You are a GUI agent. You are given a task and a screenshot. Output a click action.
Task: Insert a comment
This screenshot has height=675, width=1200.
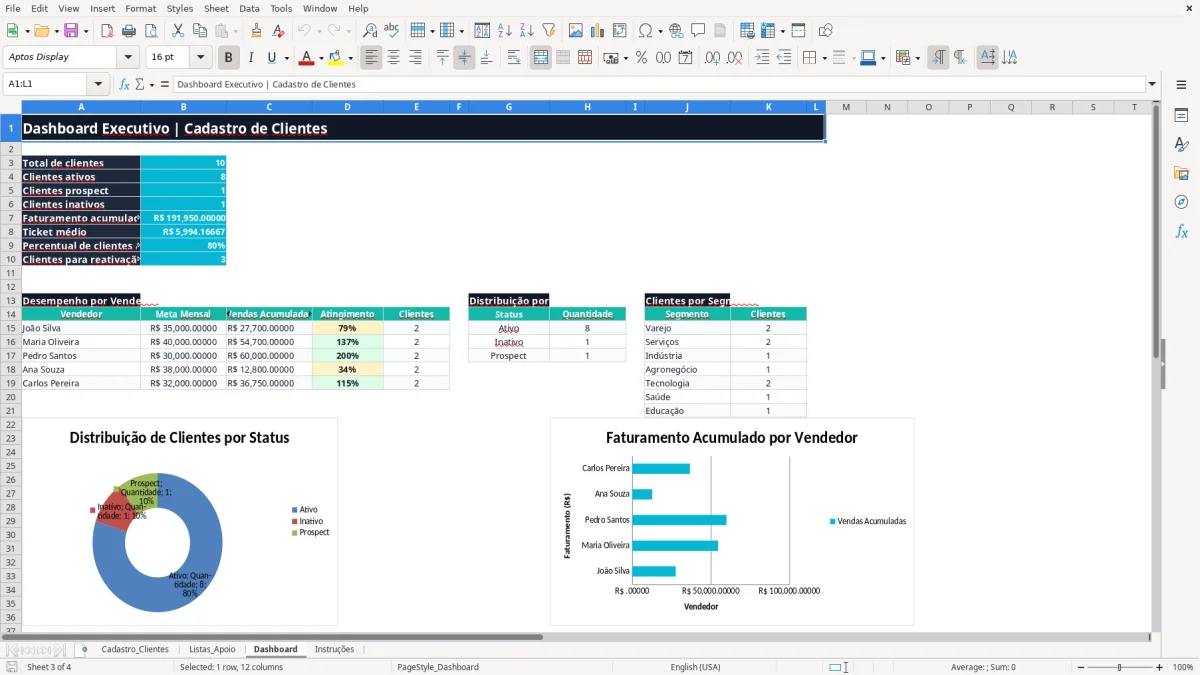698,31
